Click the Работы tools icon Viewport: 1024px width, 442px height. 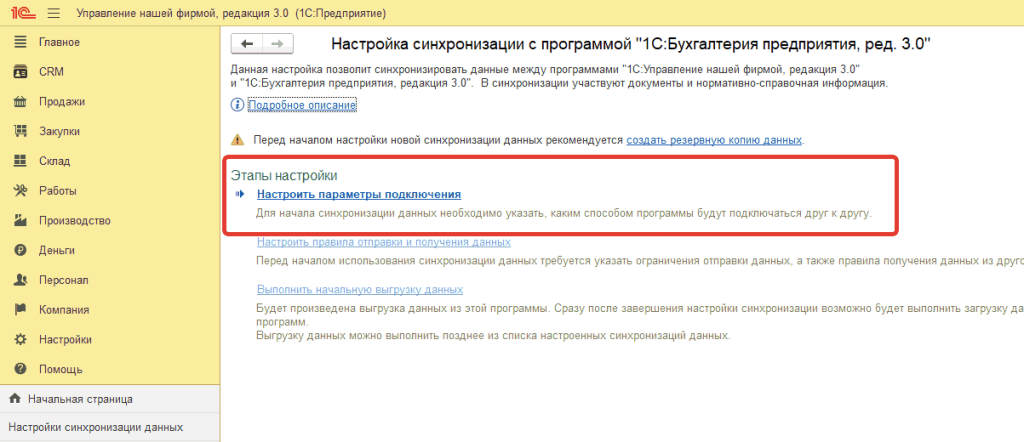tap(20, 191)
